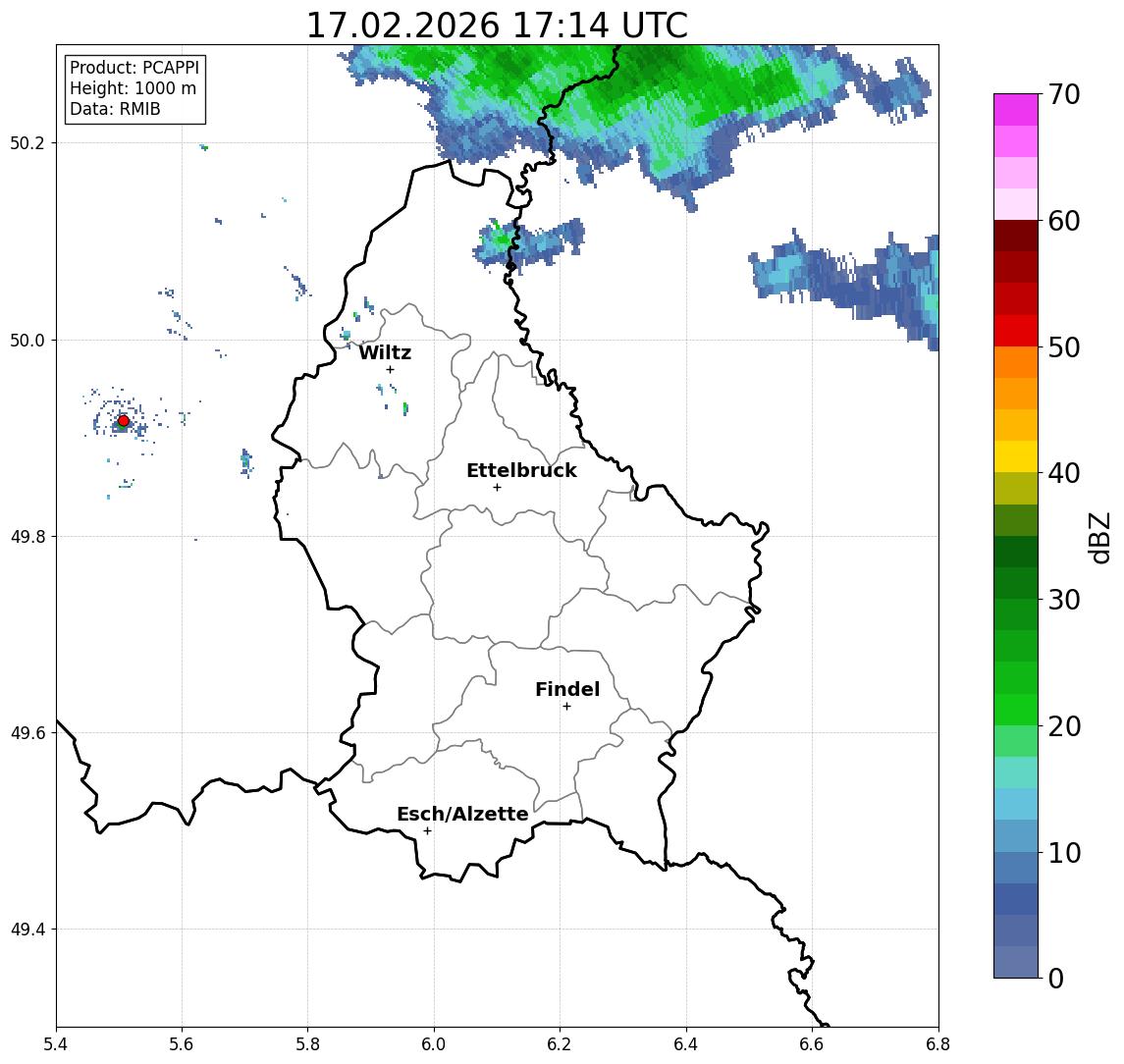Click the longitude 6.6 axis label
This screenshot has width=1124, height=1064.
(812, 1044)
